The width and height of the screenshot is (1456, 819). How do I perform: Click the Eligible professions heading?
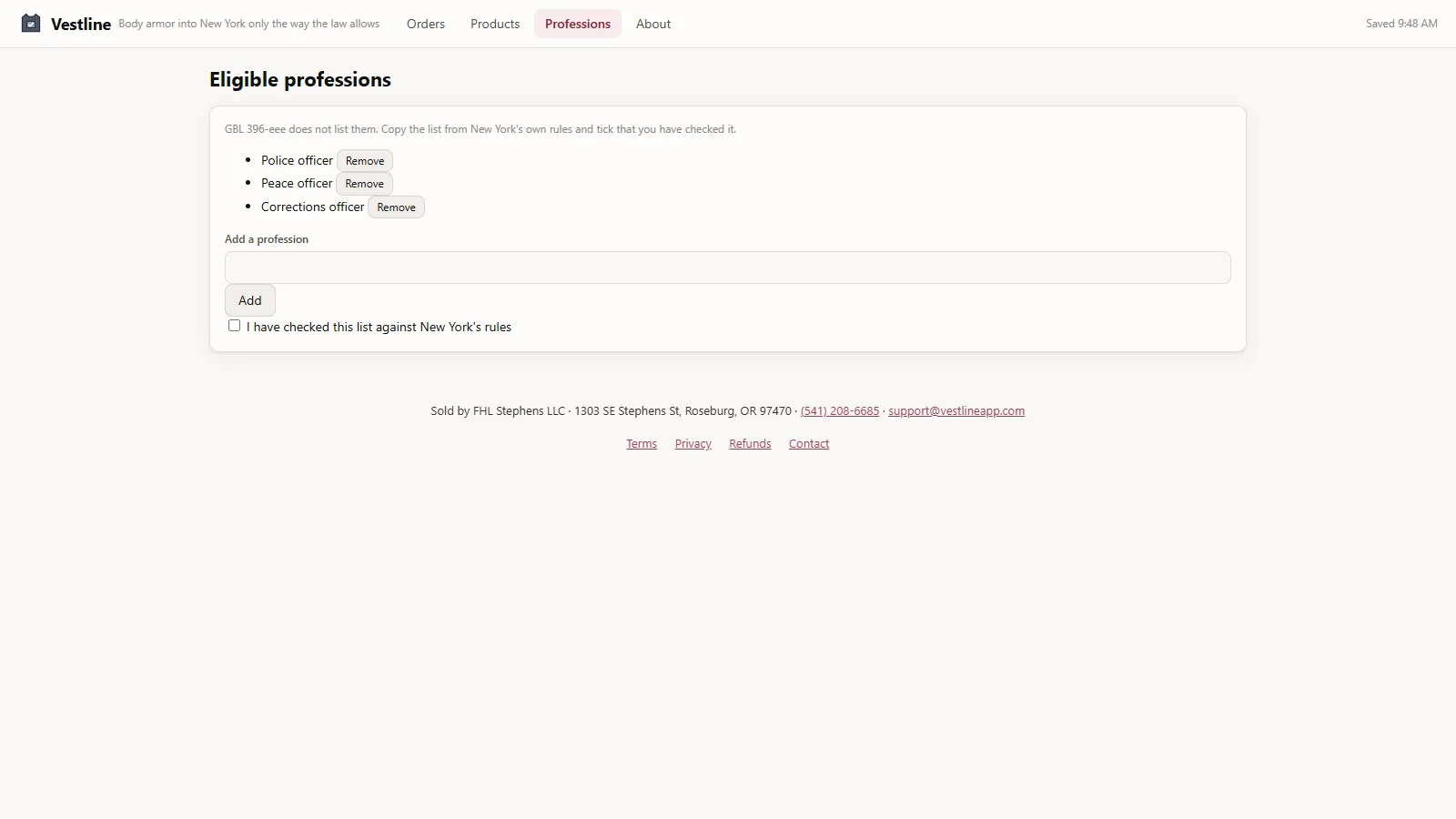(300, 80)
